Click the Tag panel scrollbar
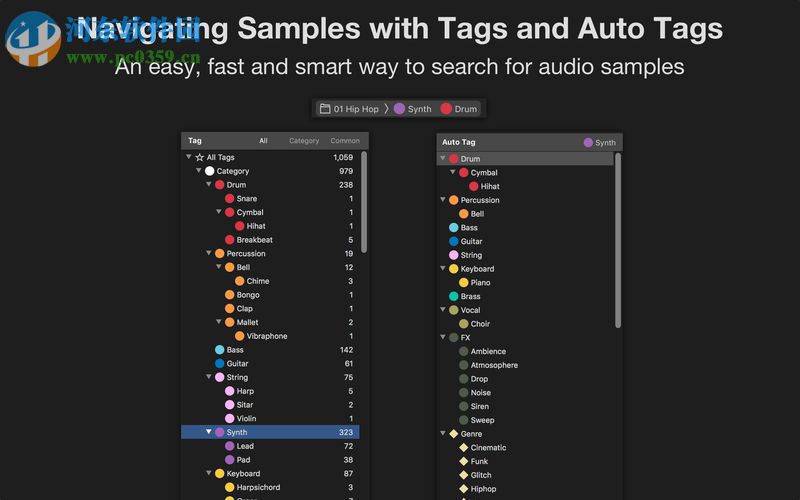This screenshot has height=500, width=800. (364, 202)
